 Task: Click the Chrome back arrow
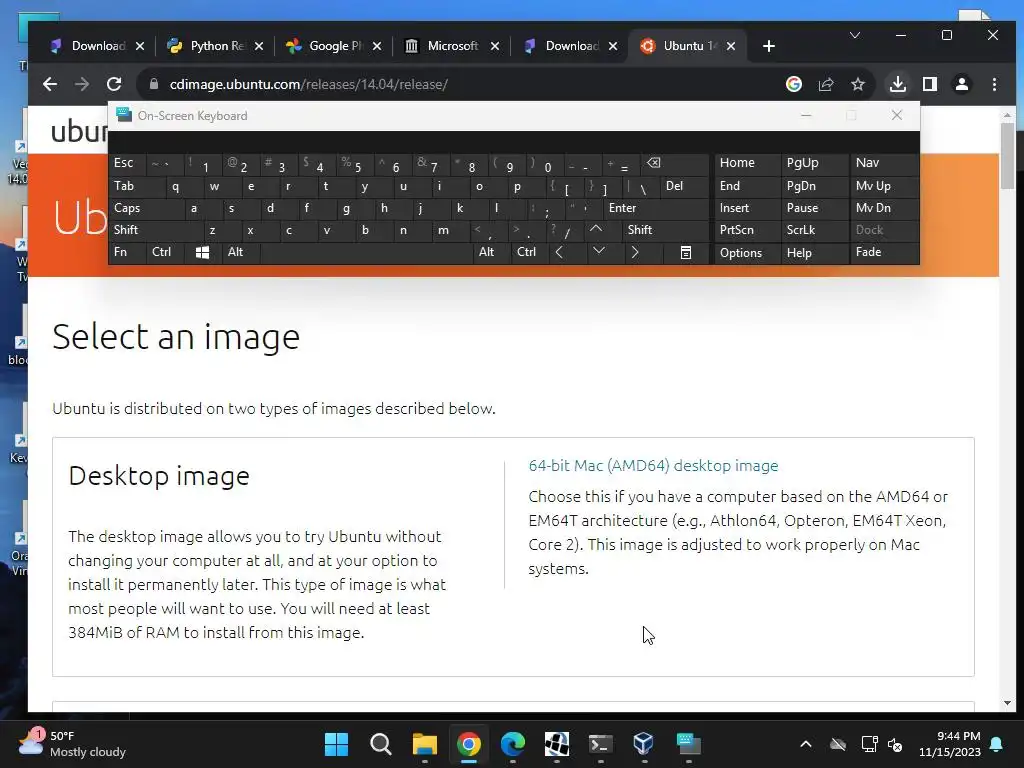pos(50,84)
